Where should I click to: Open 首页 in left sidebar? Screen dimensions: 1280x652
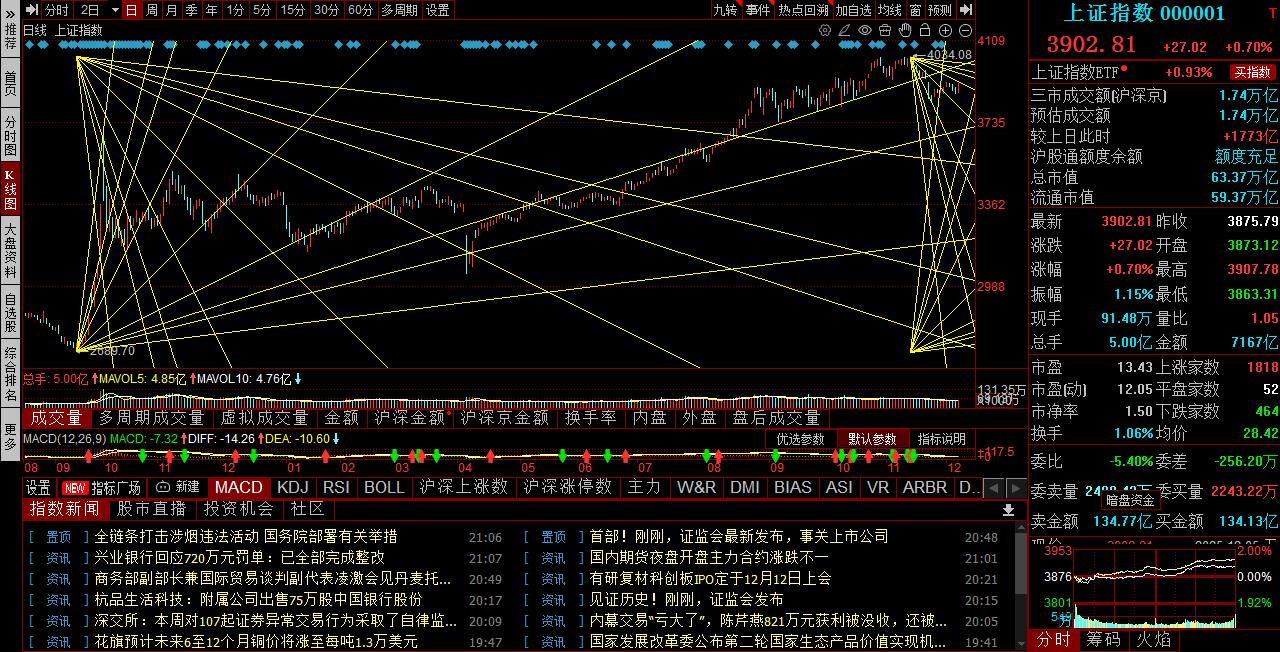point(10,82)
